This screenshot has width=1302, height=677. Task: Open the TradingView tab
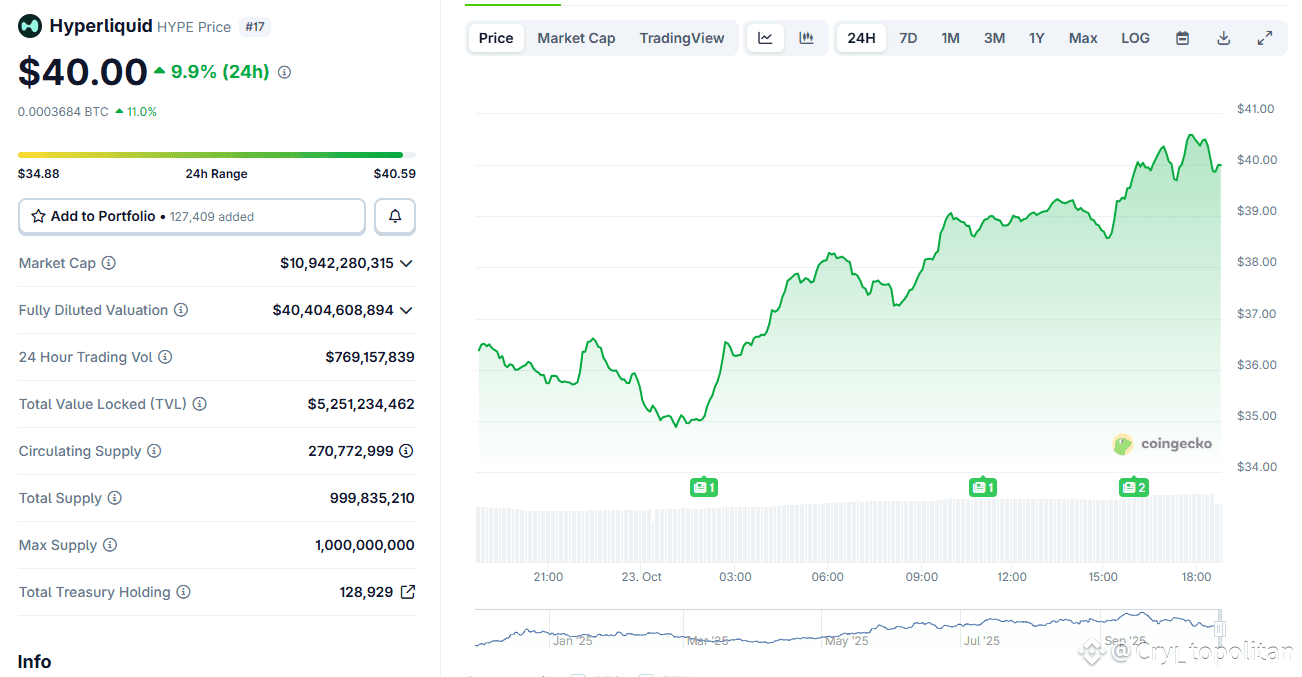tap(682, 37)
